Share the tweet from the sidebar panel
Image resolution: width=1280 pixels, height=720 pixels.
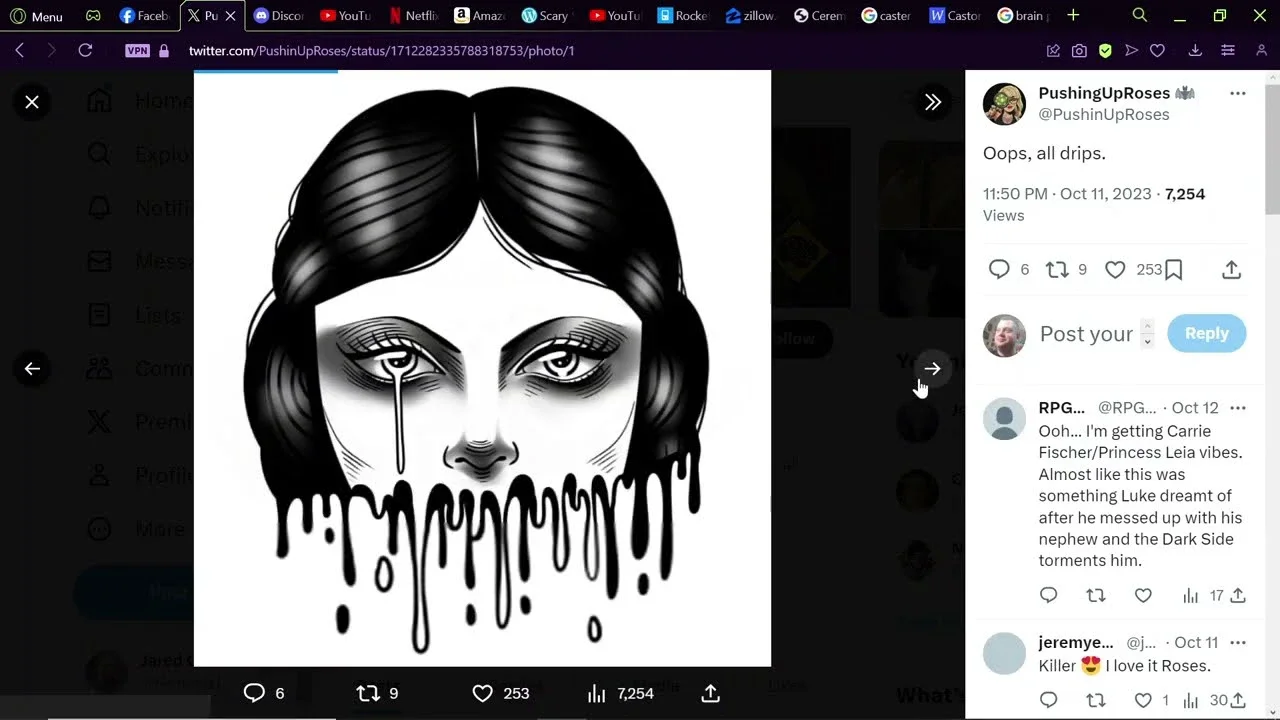click(1231, 270)
